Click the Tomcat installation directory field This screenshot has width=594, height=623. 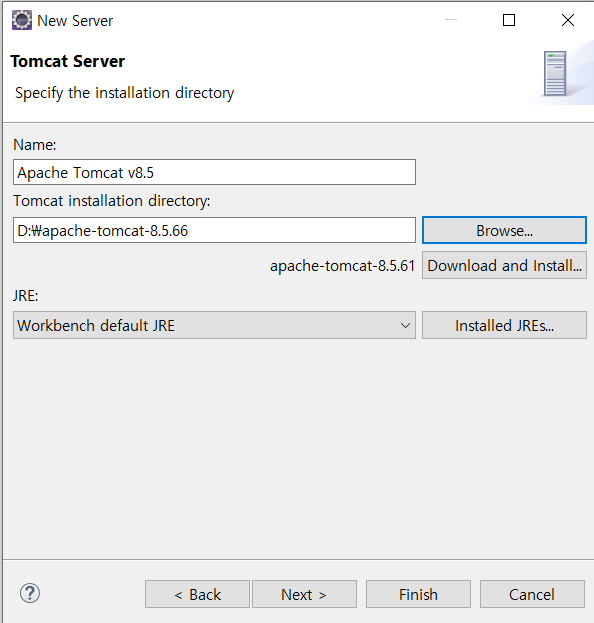[215, 230]
